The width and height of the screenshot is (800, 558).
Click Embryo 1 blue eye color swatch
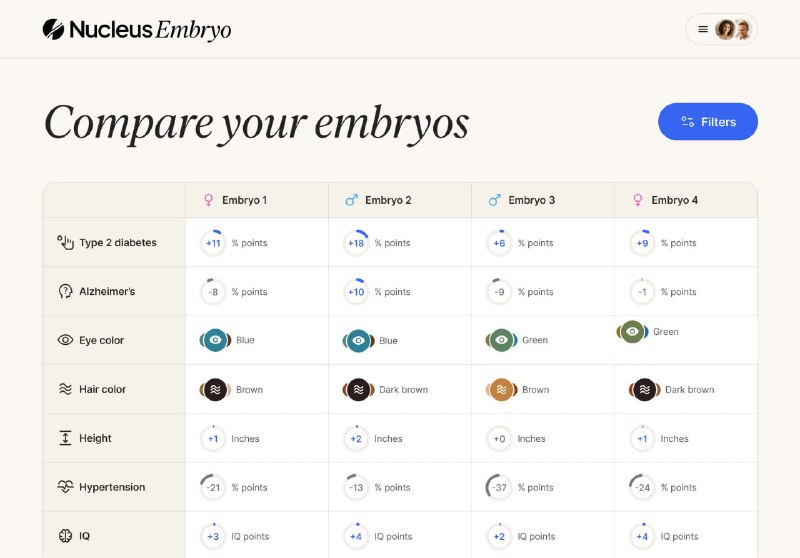point(215,340)
